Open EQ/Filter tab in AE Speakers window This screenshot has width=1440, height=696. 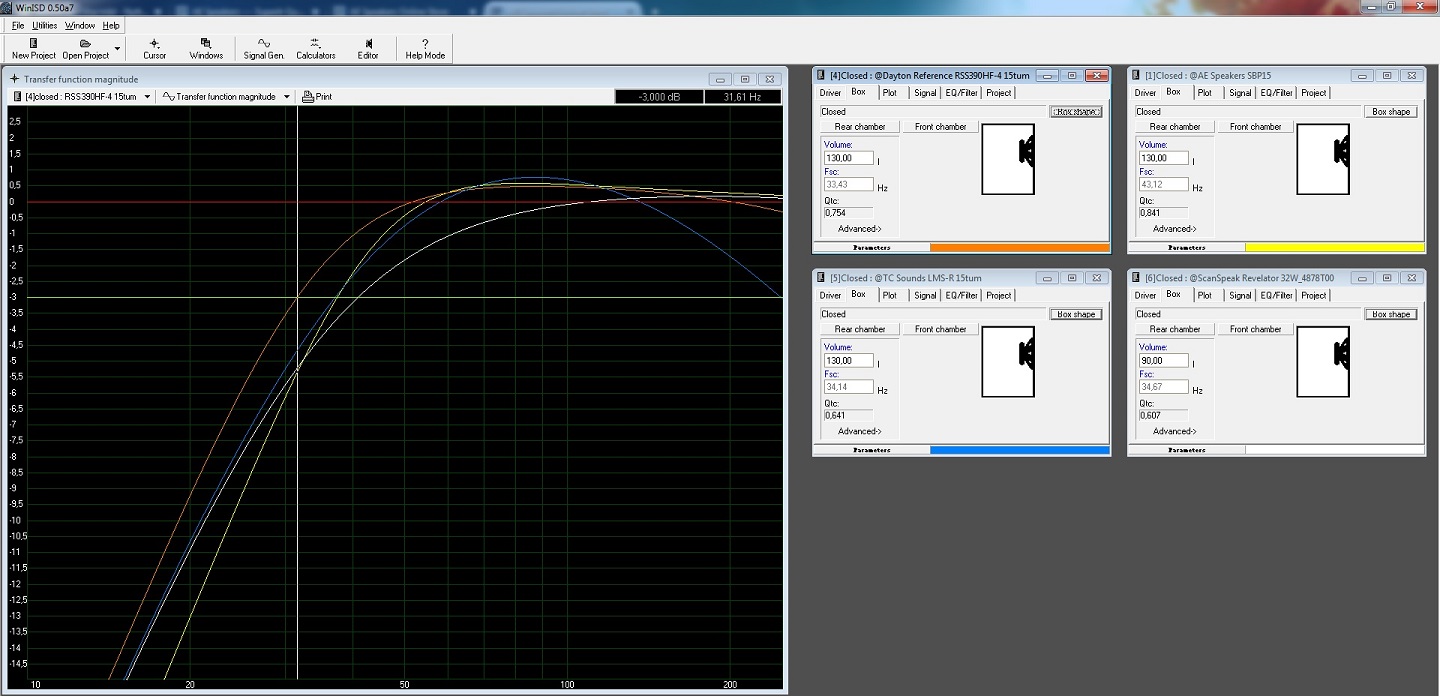pos(1277,93)
